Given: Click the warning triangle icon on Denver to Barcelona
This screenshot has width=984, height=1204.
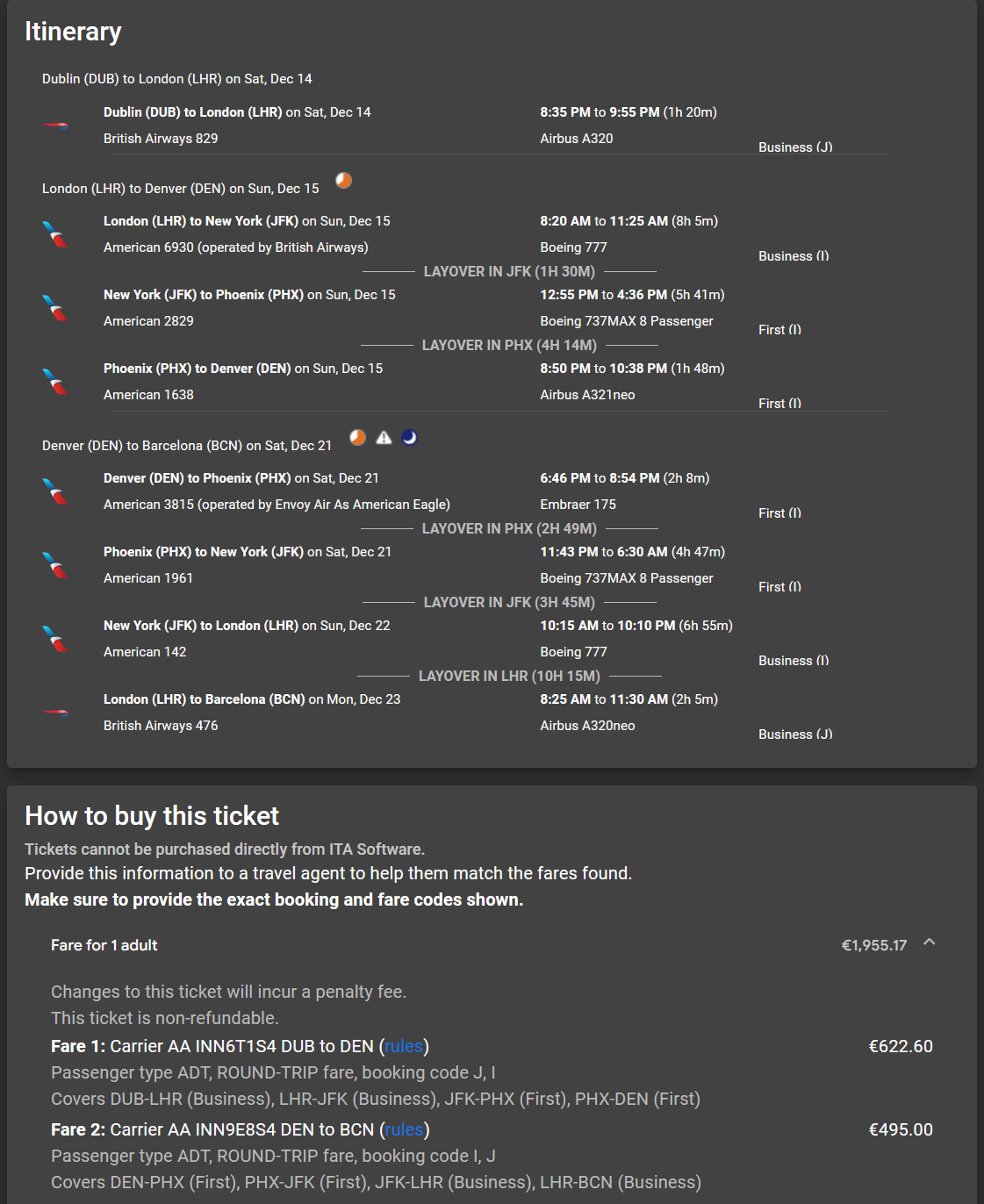Looking at the screenshot, I should [384, 437].
